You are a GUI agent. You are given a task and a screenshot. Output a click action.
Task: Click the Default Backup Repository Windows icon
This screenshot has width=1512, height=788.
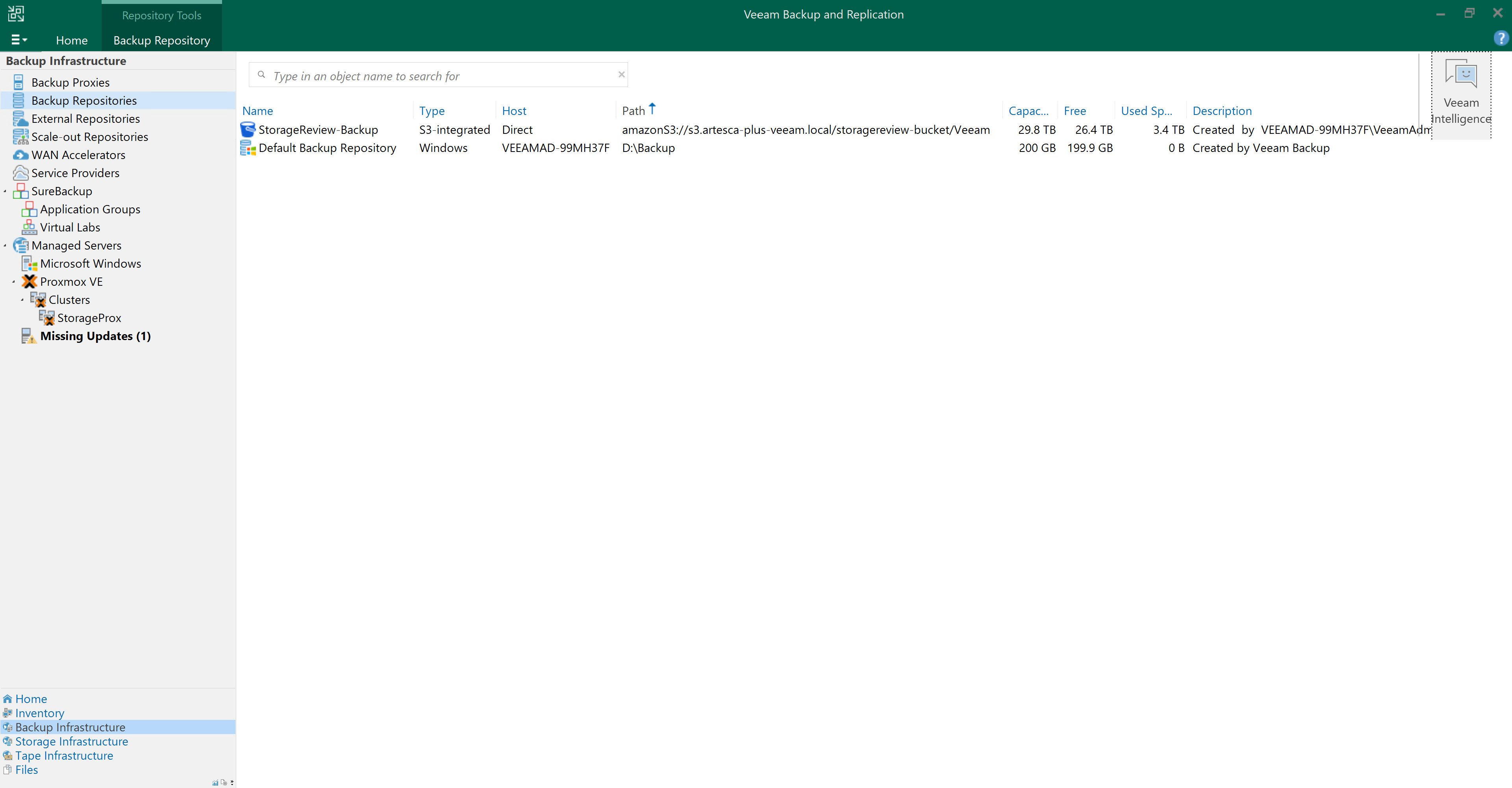[248, 148]
